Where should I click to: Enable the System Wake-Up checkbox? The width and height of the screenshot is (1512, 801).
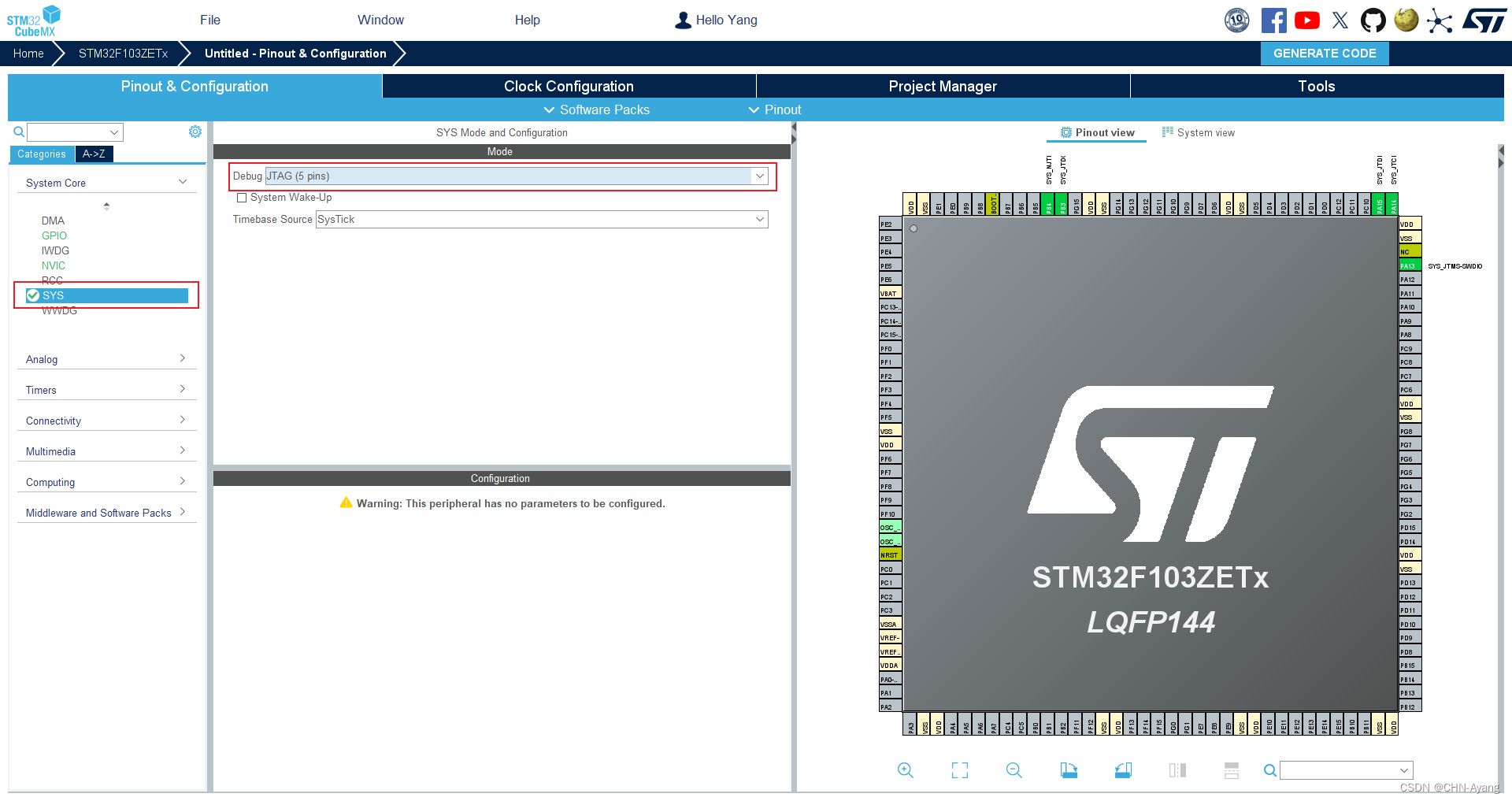tap(242, 198)
